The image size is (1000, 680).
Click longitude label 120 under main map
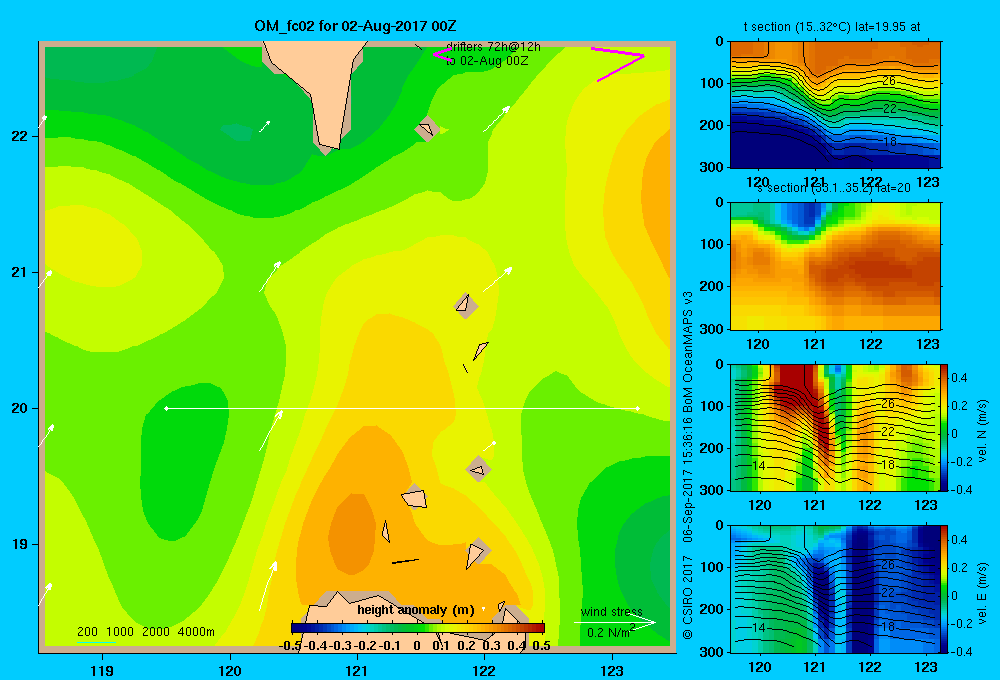pyautogui.click(x=230, y=670)
